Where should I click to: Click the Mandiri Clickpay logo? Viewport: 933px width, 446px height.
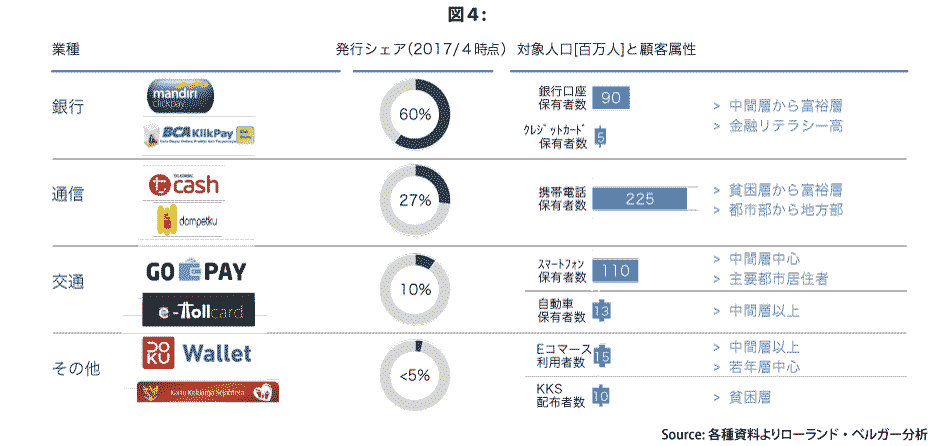coord(180,94)
